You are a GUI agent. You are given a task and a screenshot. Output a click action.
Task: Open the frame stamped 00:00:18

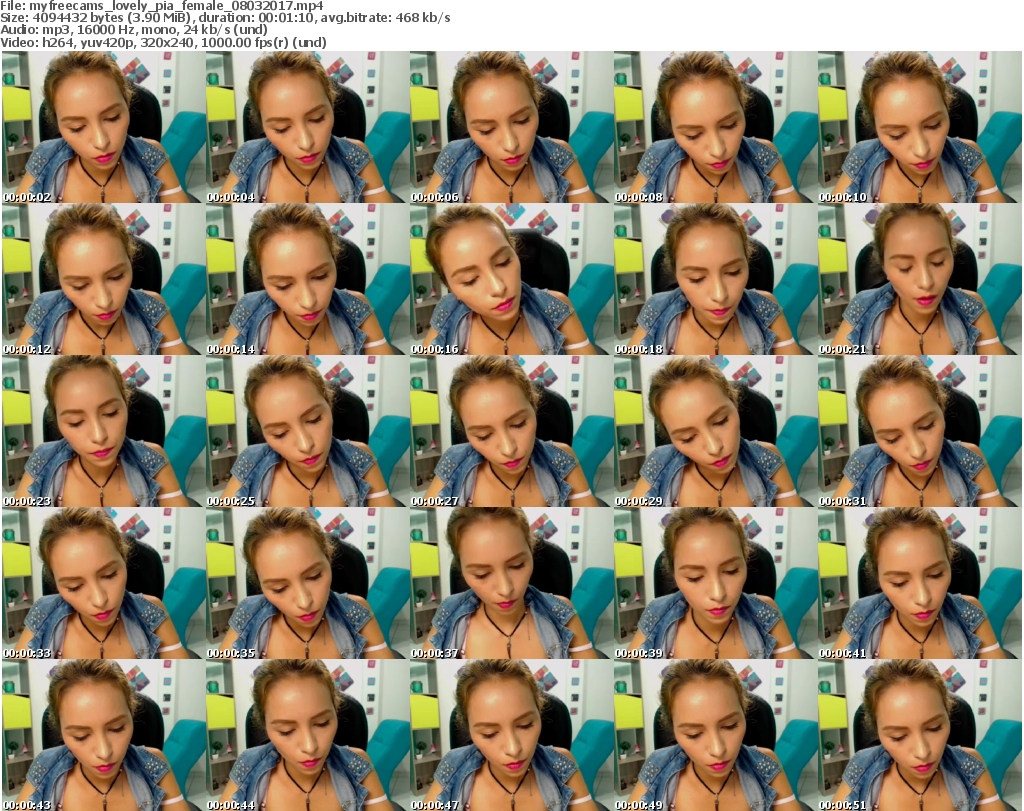pyautogui.click(x=715, y=279)
